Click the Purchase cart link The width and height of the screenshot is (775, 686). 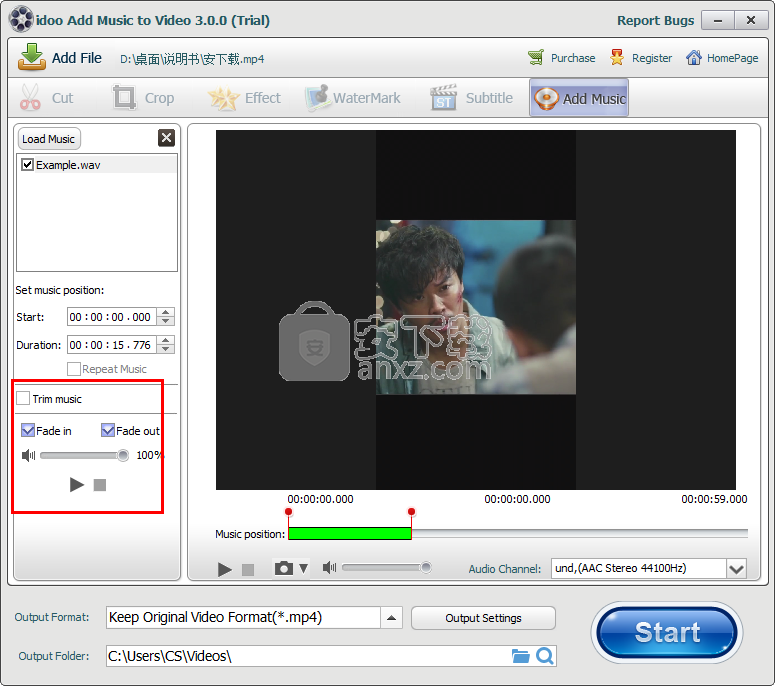coord(562,58)
